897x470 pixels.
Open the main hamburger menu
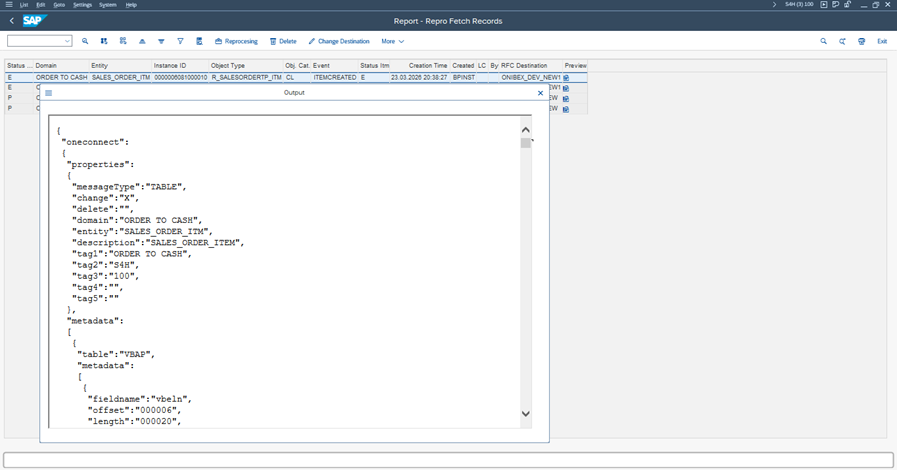point(9,5)
